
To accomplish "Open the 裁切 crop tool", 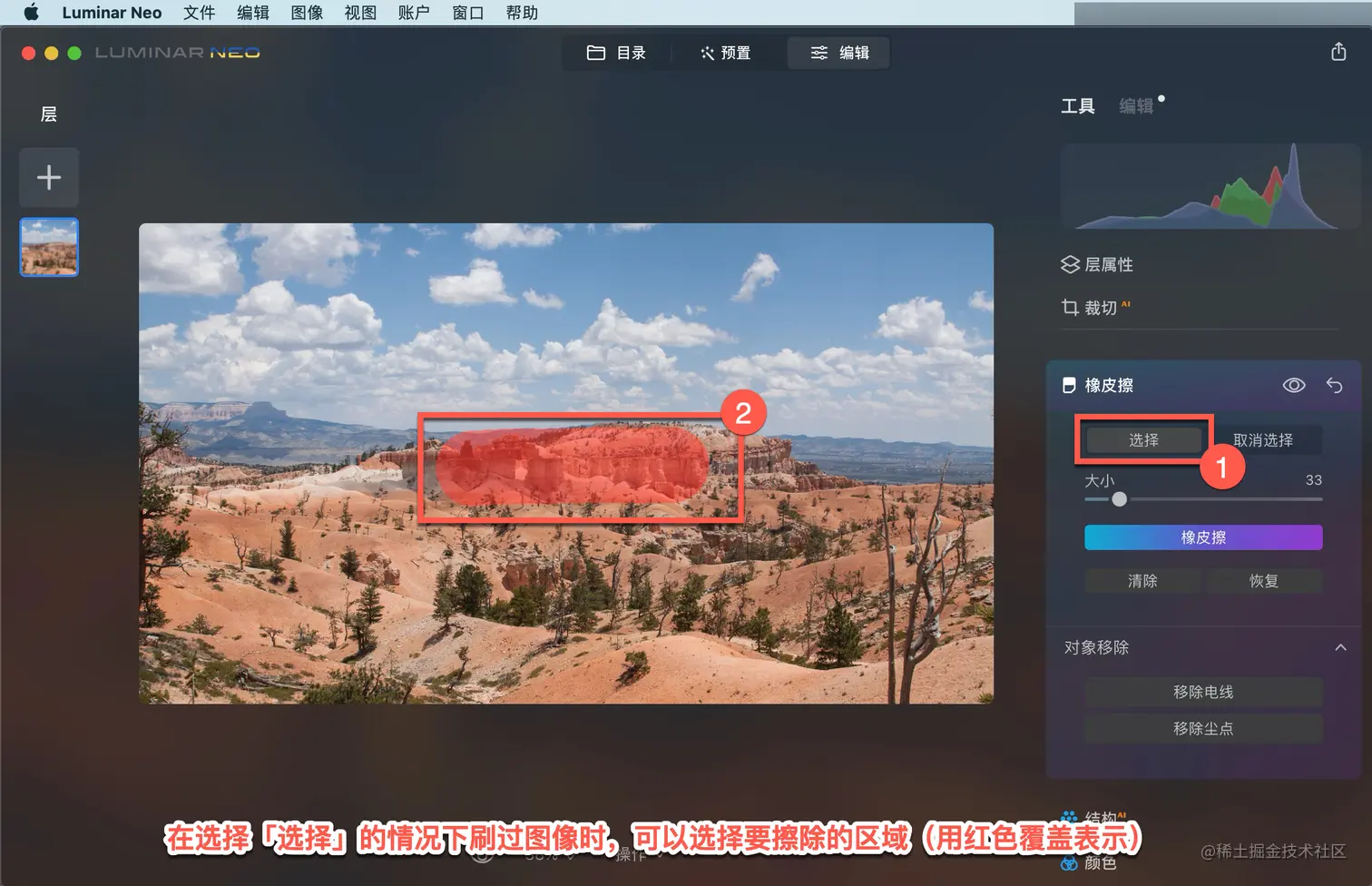I will 1101,308.
